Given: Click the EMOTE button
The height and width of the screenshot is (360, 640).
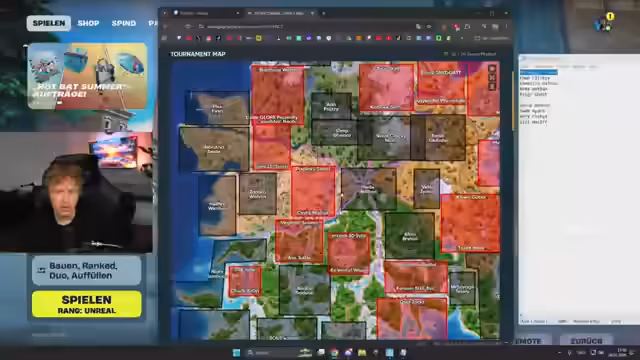Looking at the screenshot, I should pyautogui.click(x=529, y=341).
